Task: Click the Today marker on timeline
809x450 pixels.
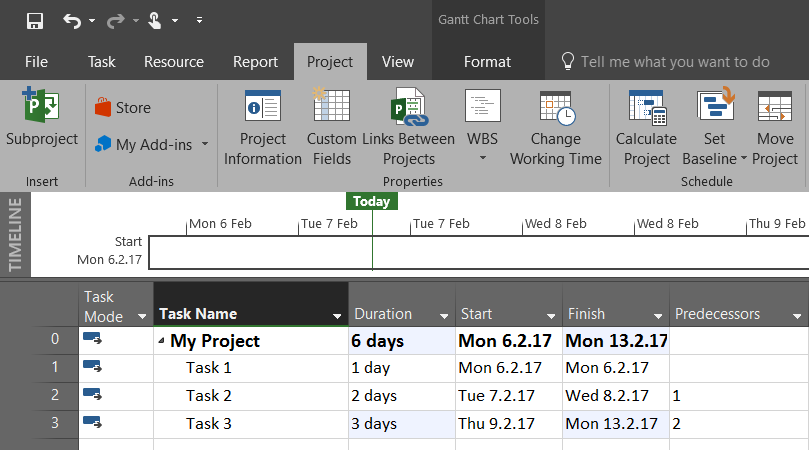Action: tap(372, 201)
